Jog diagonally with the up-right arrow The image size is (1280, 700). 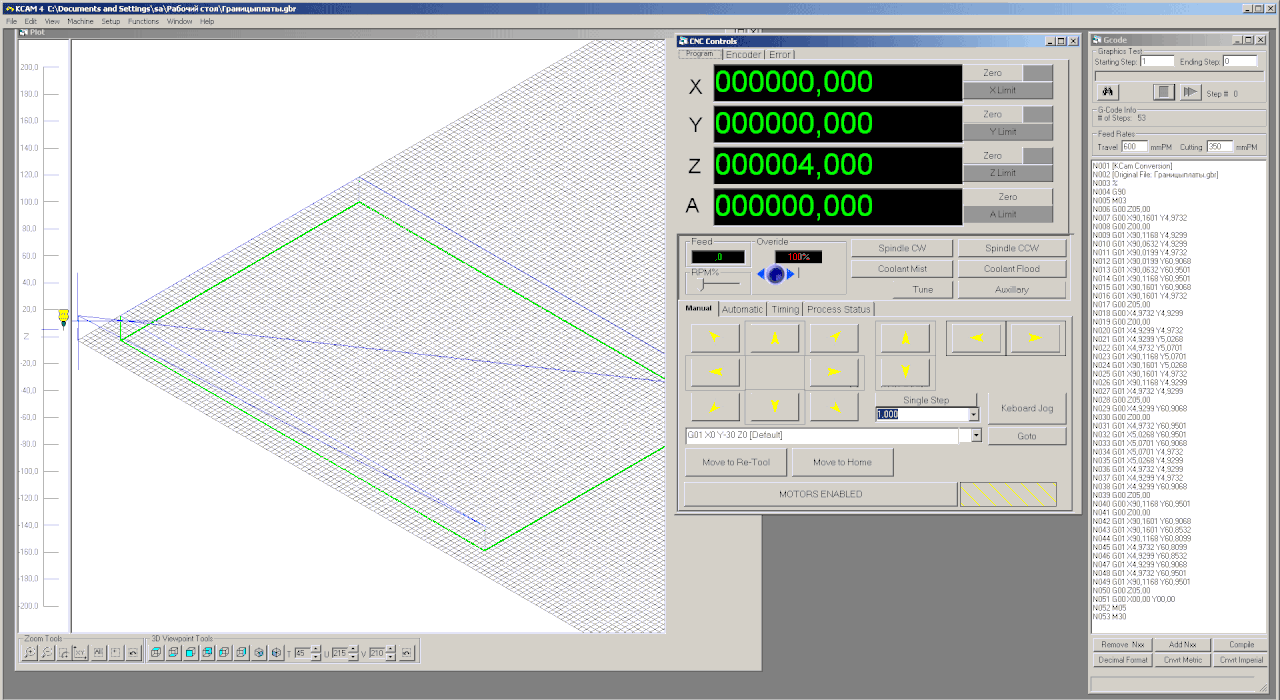point(835,338)
